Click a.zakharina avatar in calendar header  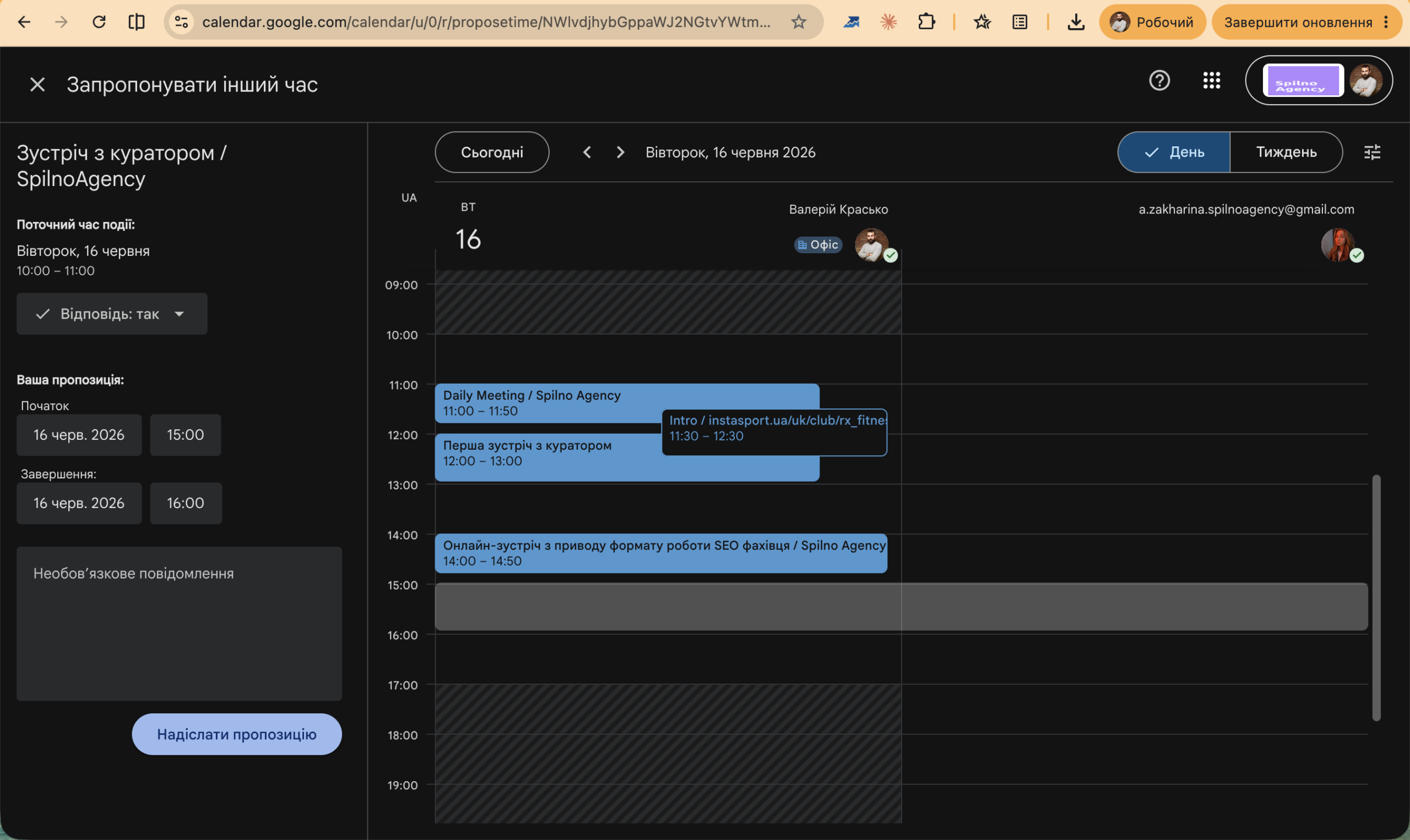tap(1338, 244)
